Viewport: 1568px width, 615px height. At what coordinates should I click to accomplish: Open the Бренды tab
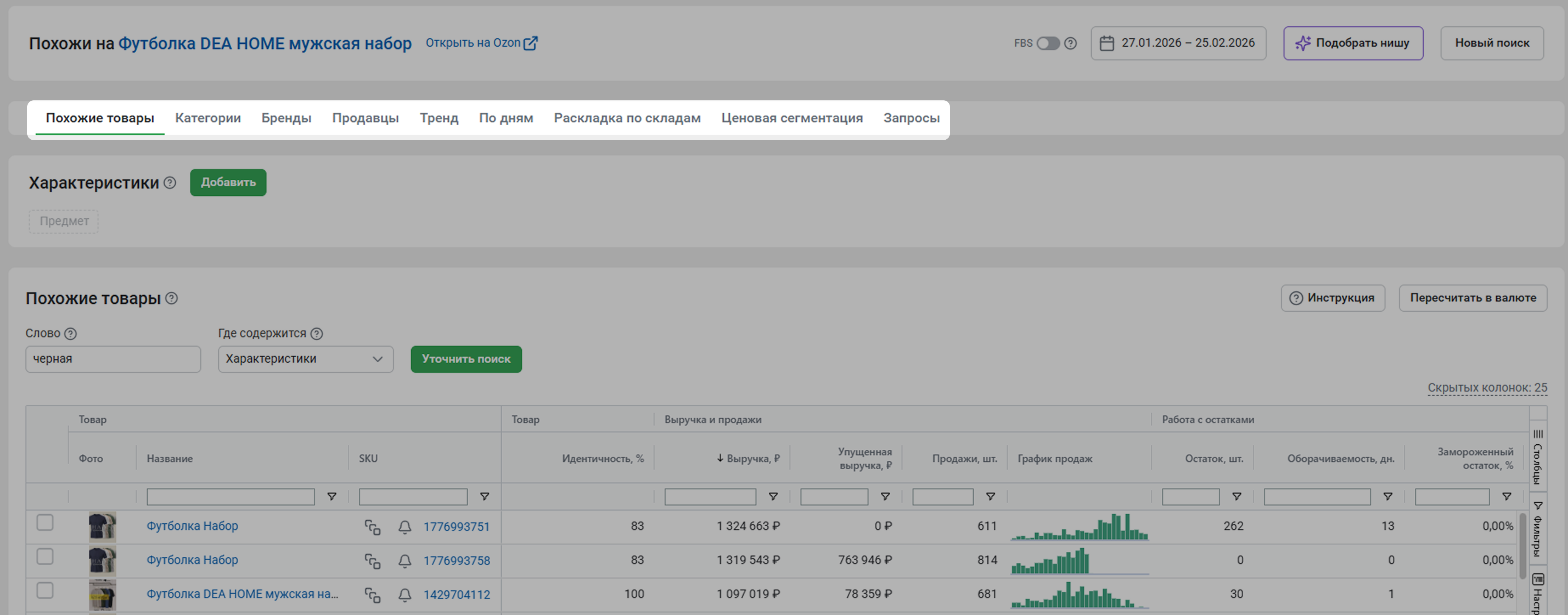point(286,118)
